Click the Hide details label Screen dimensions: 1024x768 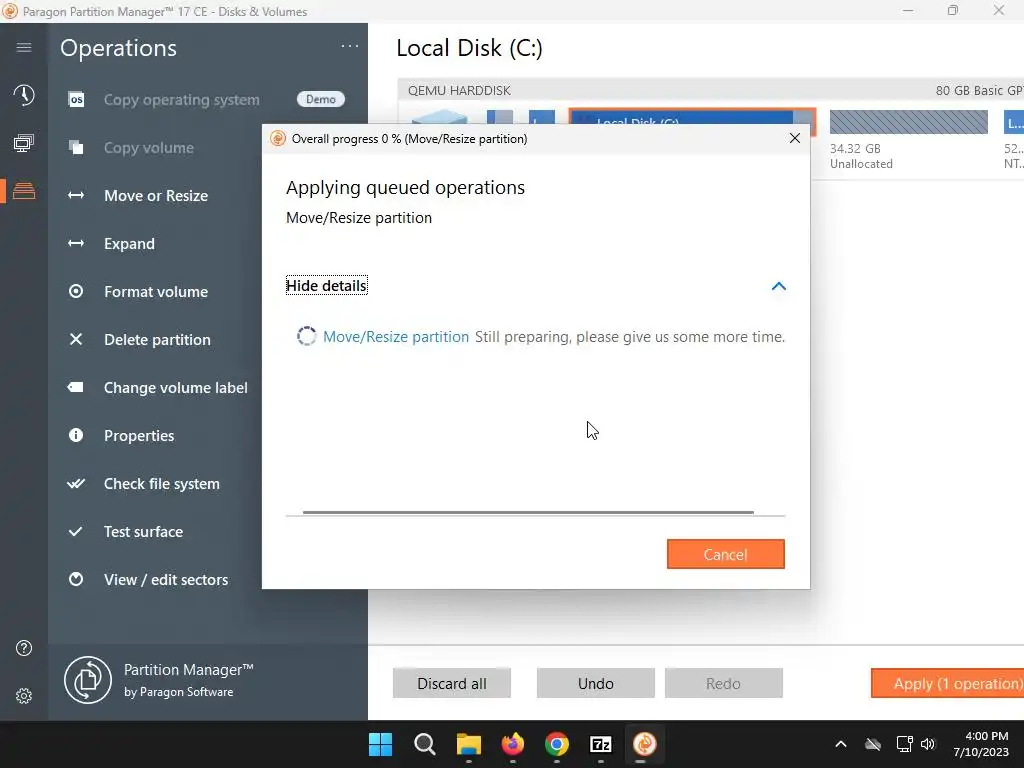327,285
